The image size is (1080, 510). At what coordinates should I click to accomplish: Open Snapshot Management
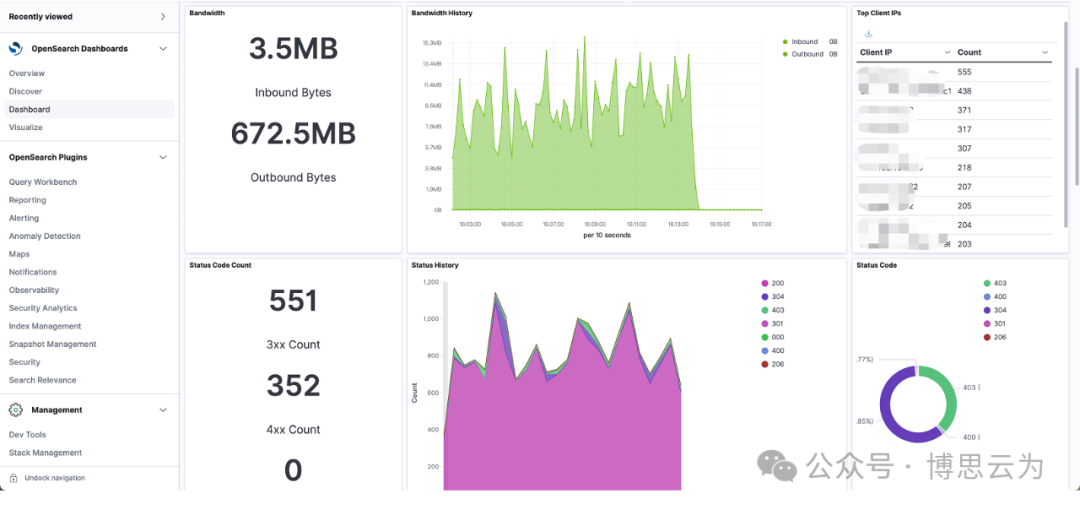coord(52,344)
